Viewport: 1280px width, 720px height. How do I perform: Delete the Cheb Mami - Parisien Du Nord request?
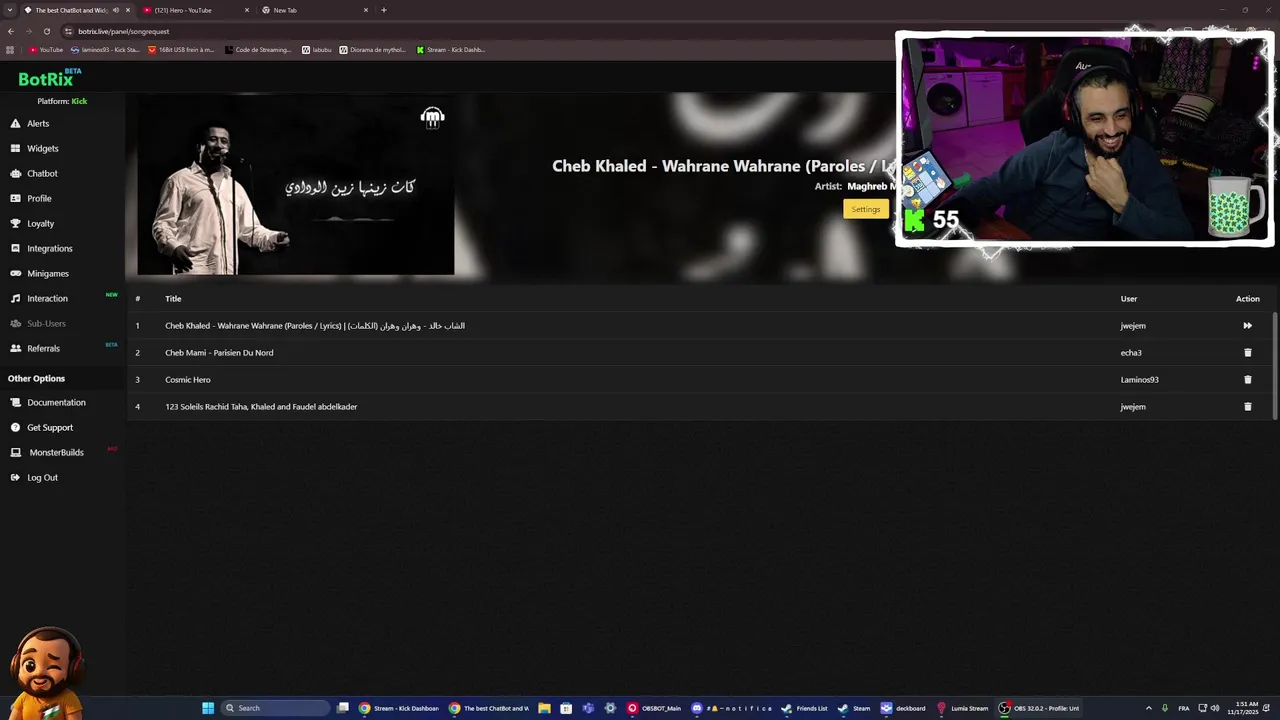(x=1247, y=352)
